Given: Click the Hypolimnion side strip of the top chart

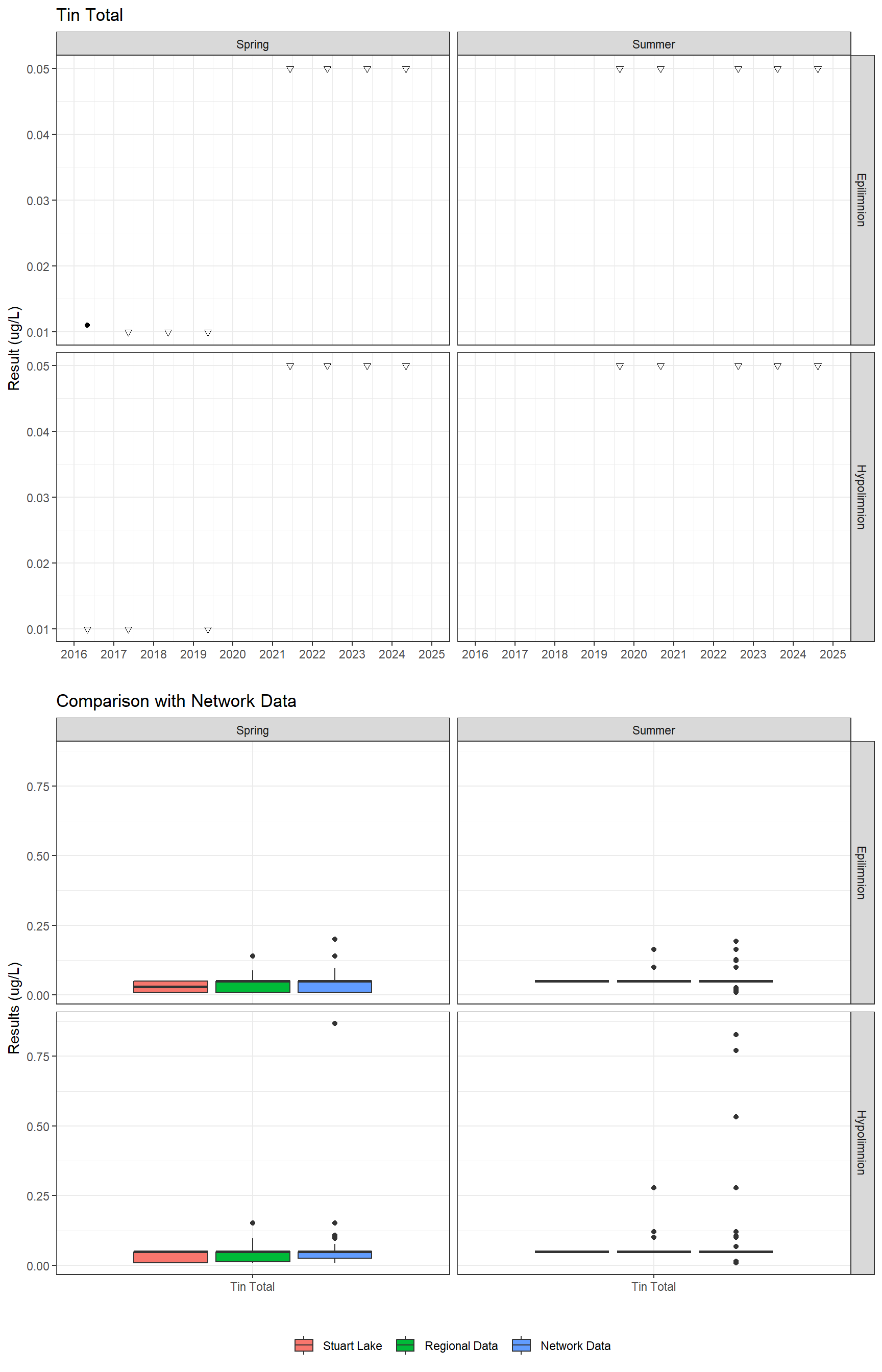Looking at the screenshot, I should (862, 497).
